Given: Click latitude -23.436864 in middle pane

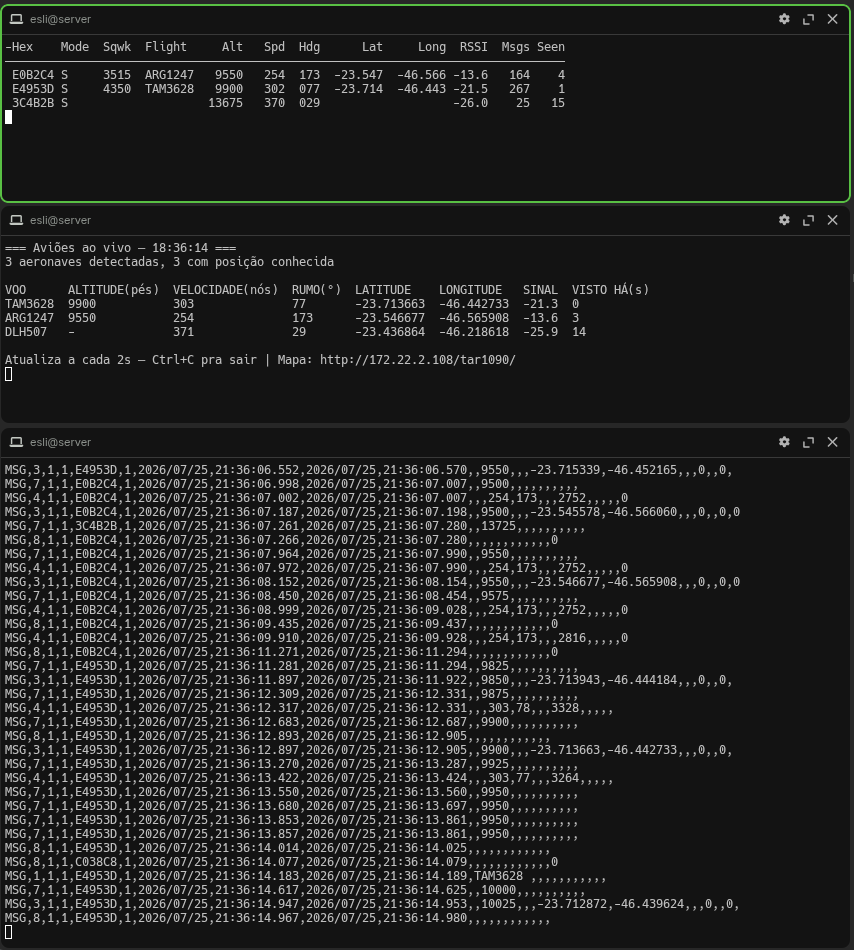Looking at the screenshot, I should pos(390,331).
